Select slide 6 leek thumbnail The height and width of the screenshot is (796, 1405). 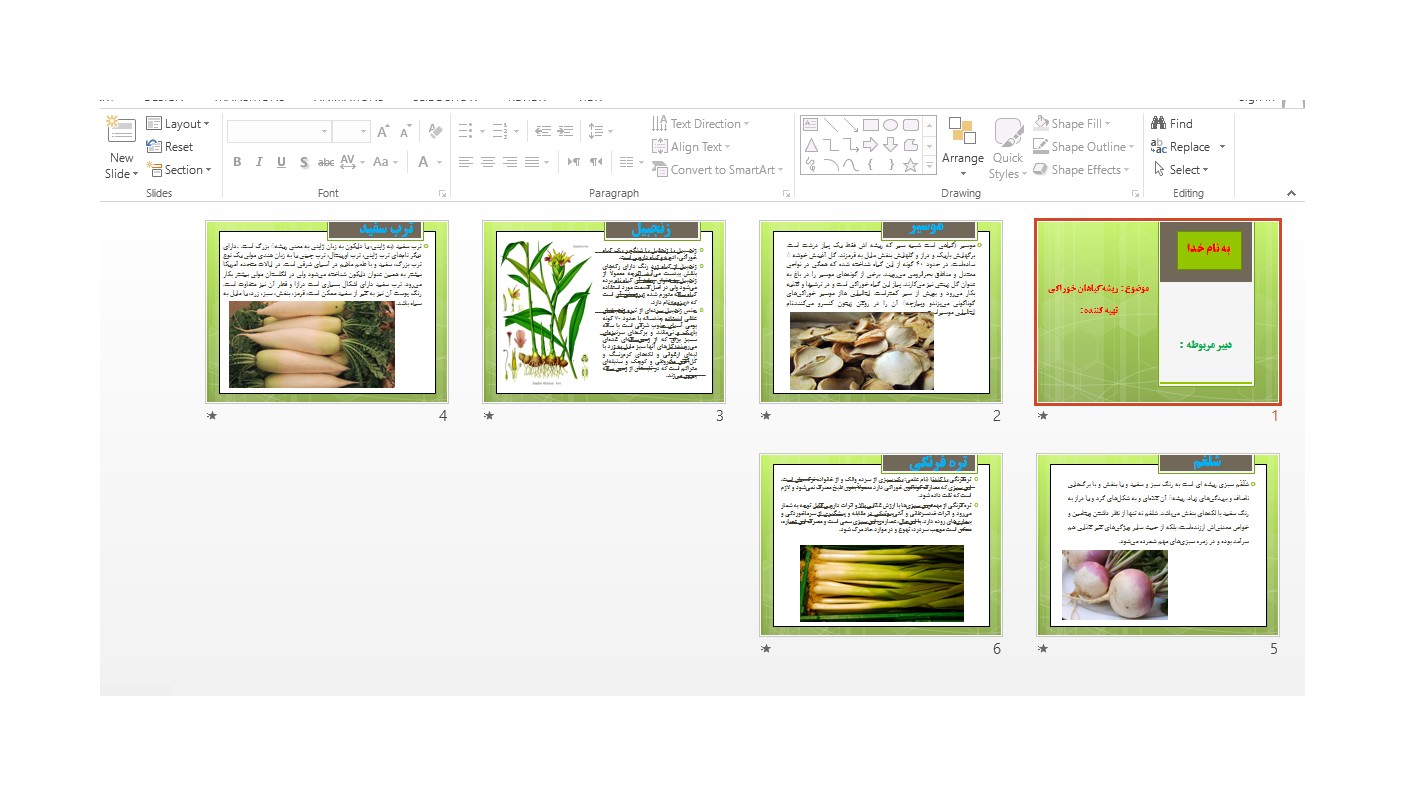pyautogui.click(x=881, y=545)
